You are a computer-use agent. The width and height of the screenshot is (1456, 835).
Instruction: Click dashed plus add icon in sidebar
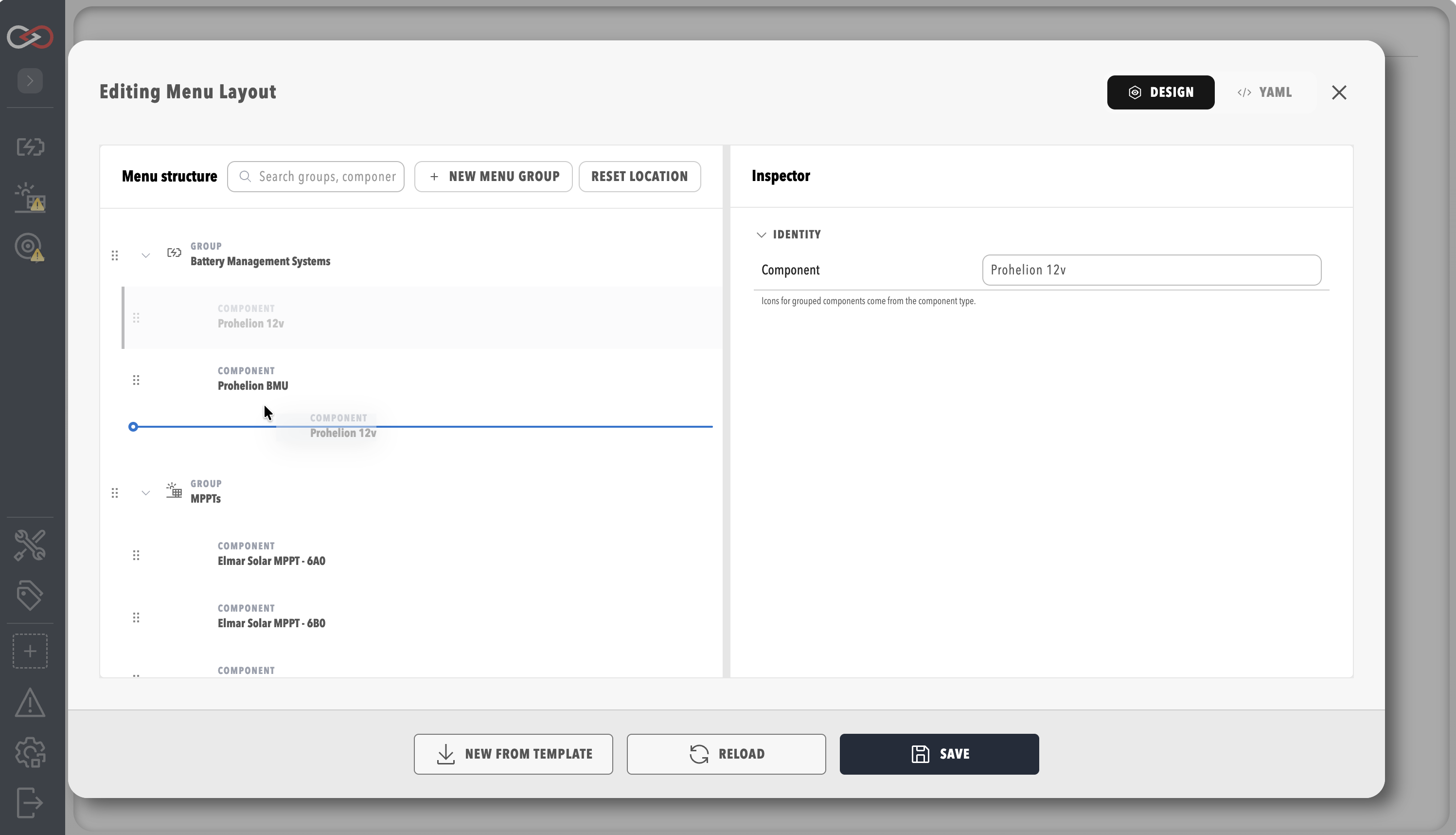[x=30, y=651]
